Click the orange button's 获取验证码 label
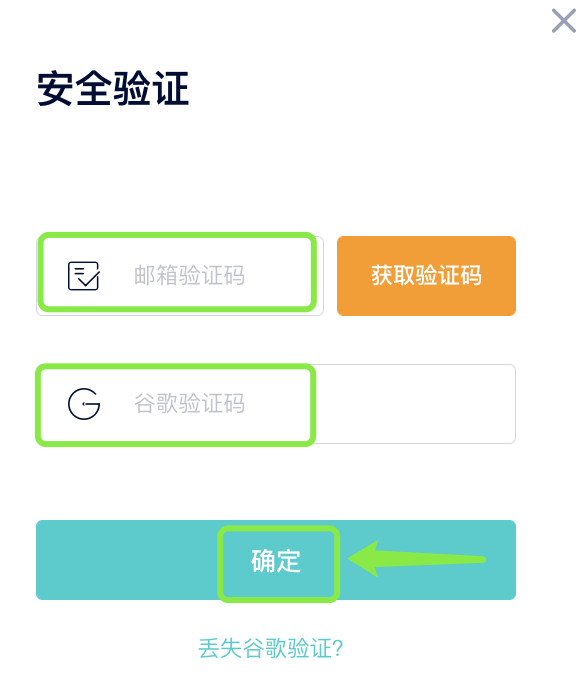This screenshot has height=674, width=580. 426,276
